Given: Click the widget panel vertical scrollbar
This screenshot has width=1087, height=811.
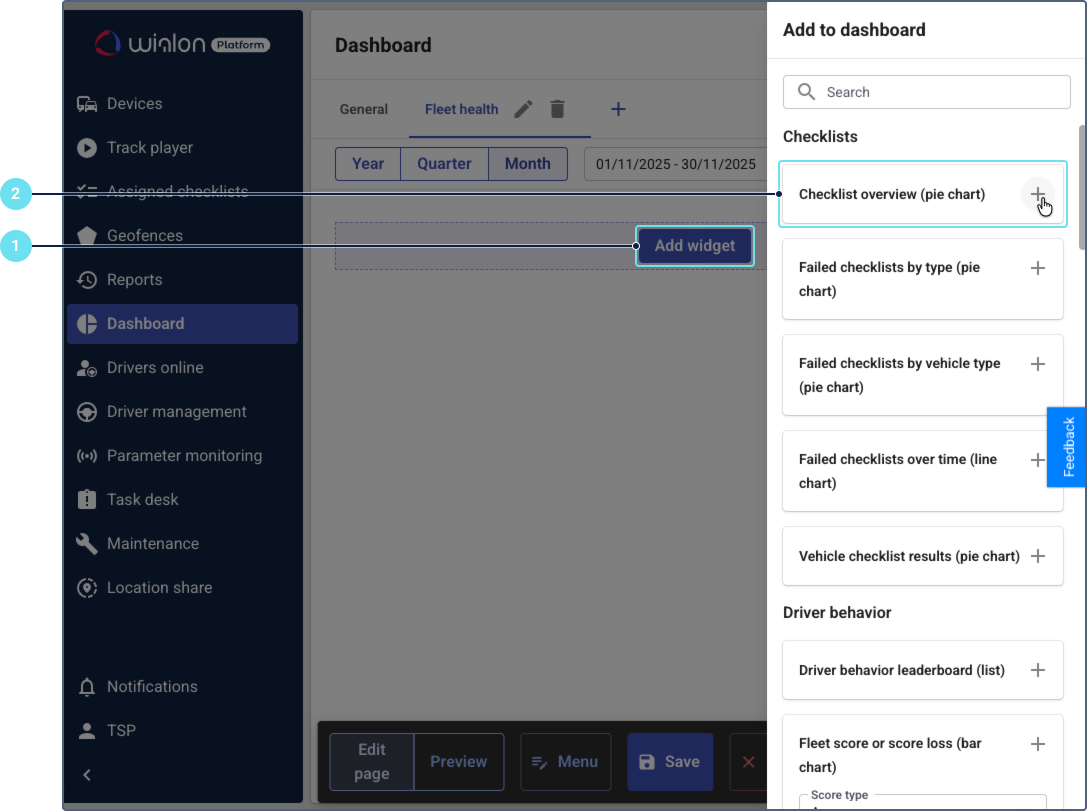Looking at the screenshot, I should [1081, 187].
